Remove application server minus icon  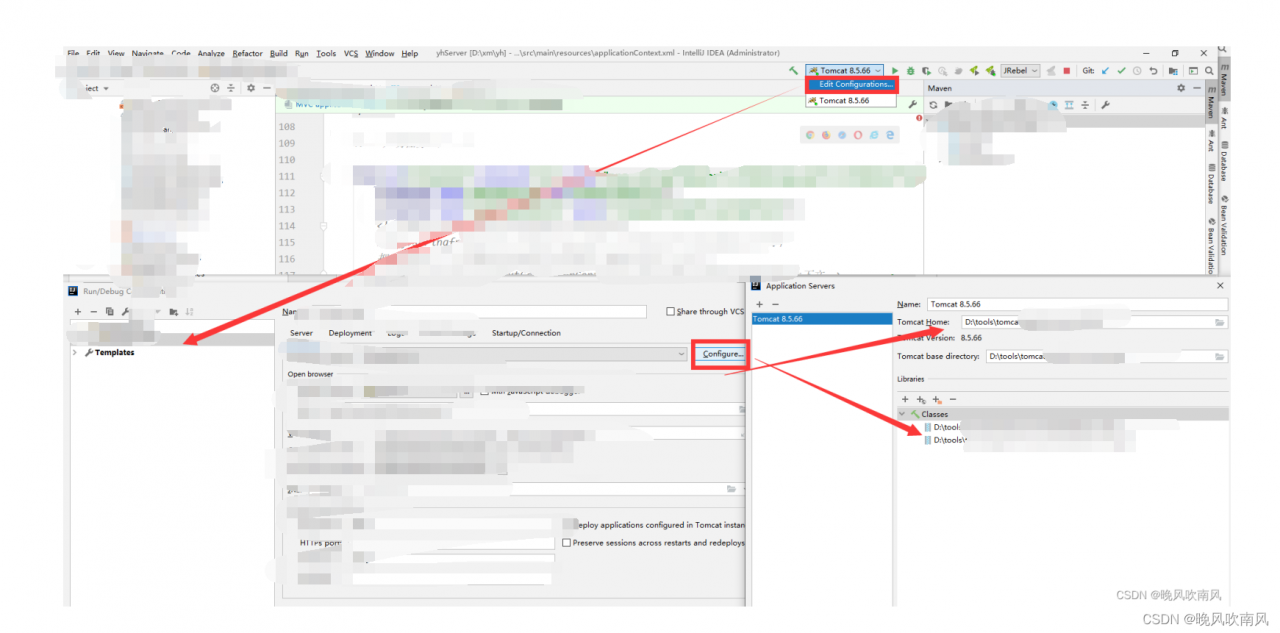tap(775, 304)
